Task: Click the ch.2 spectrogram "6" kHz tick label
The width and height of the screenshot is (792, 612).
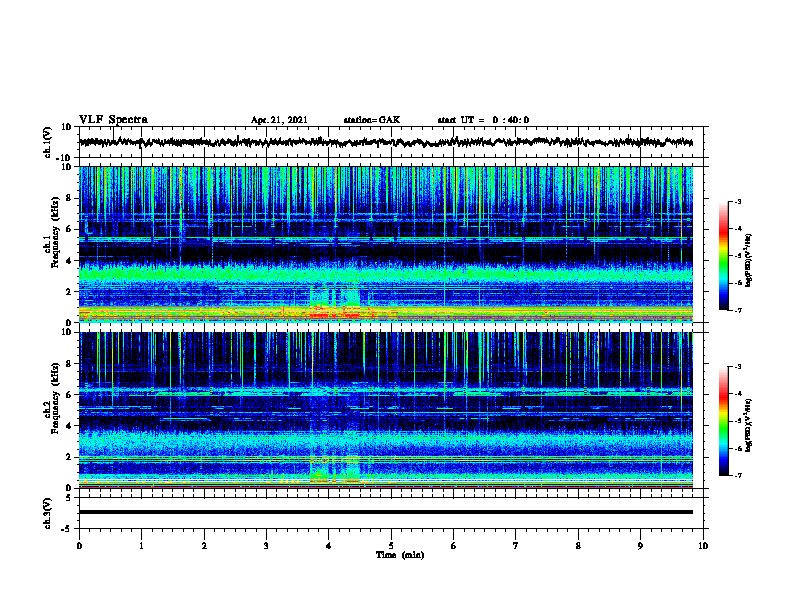Action: [x=69, y=395]
